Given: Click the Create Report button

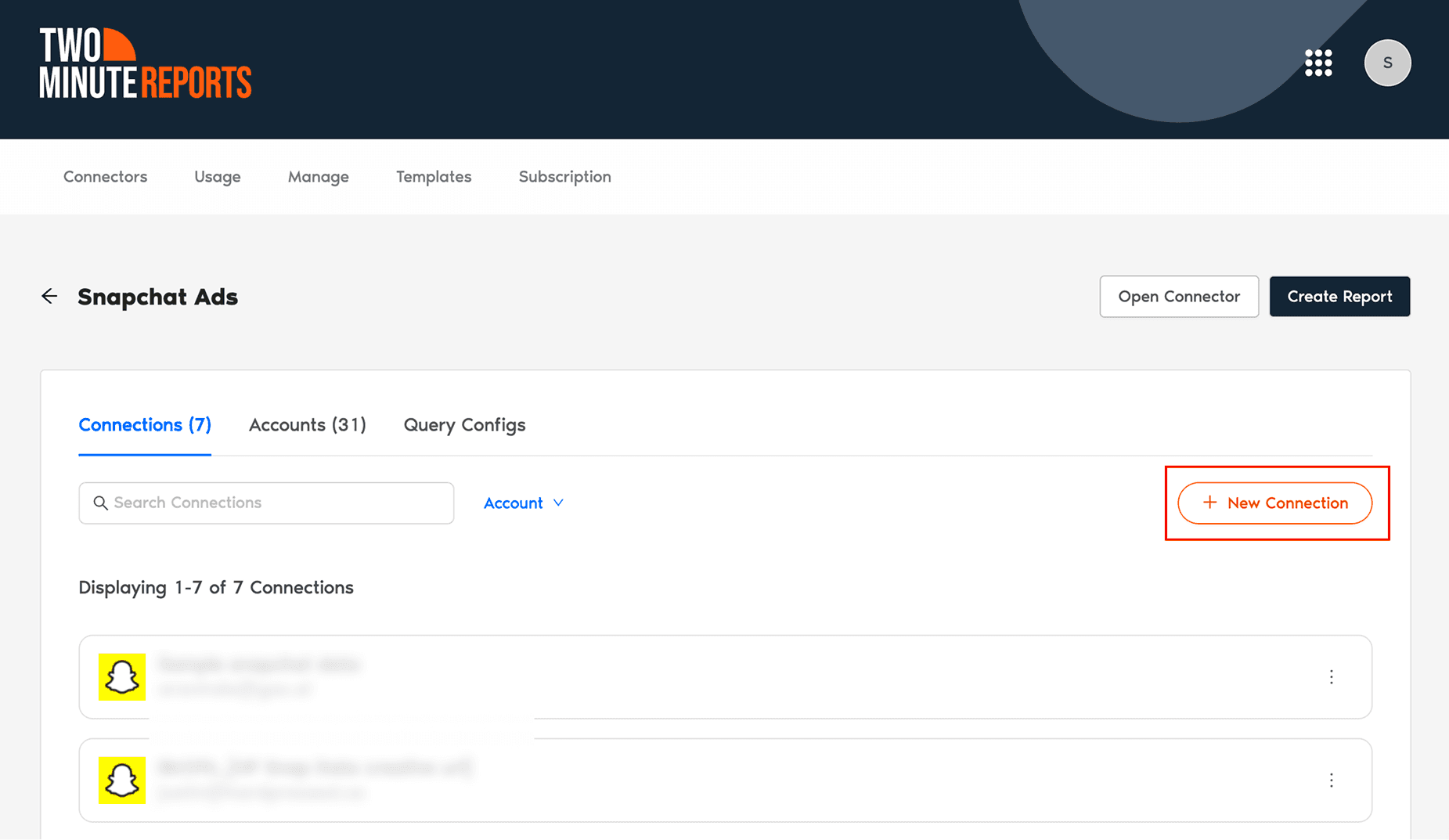Looking at the screenshot, I should point(1339,296).
